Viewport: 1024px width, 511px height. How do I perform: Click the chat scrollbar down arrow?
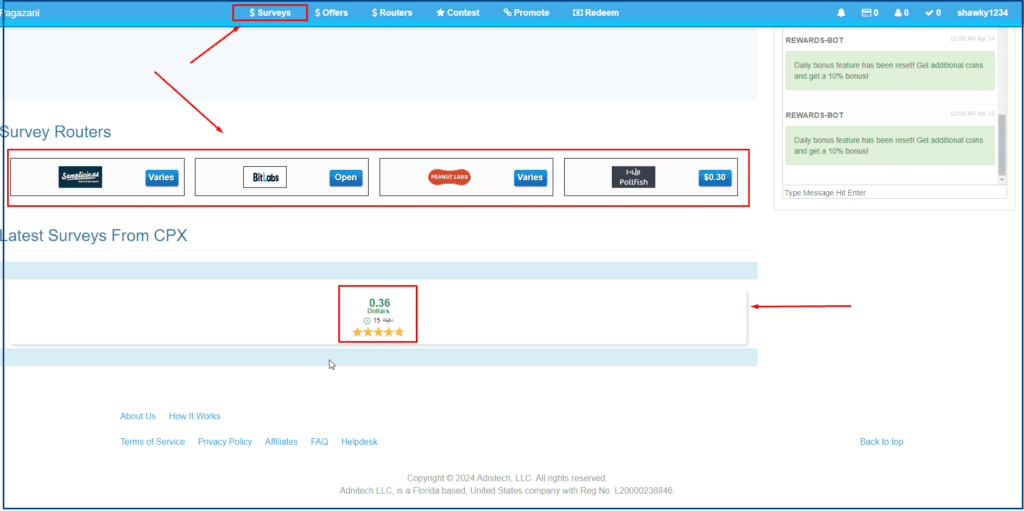(1002, 179)
